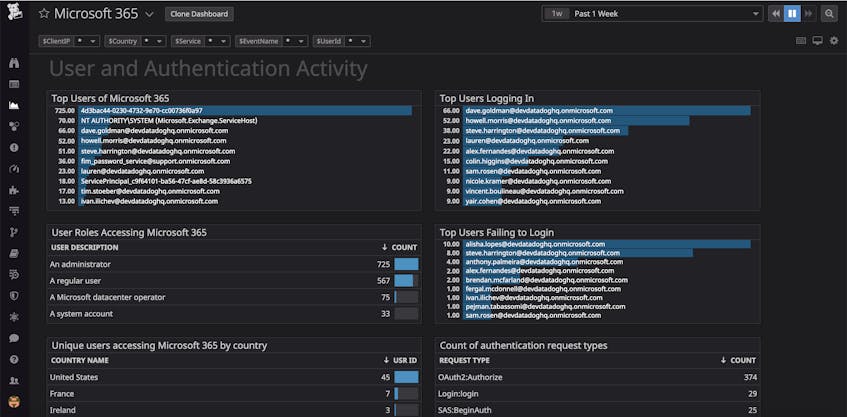Select the OAuth2:Authorize row

(x=597, y=377)
